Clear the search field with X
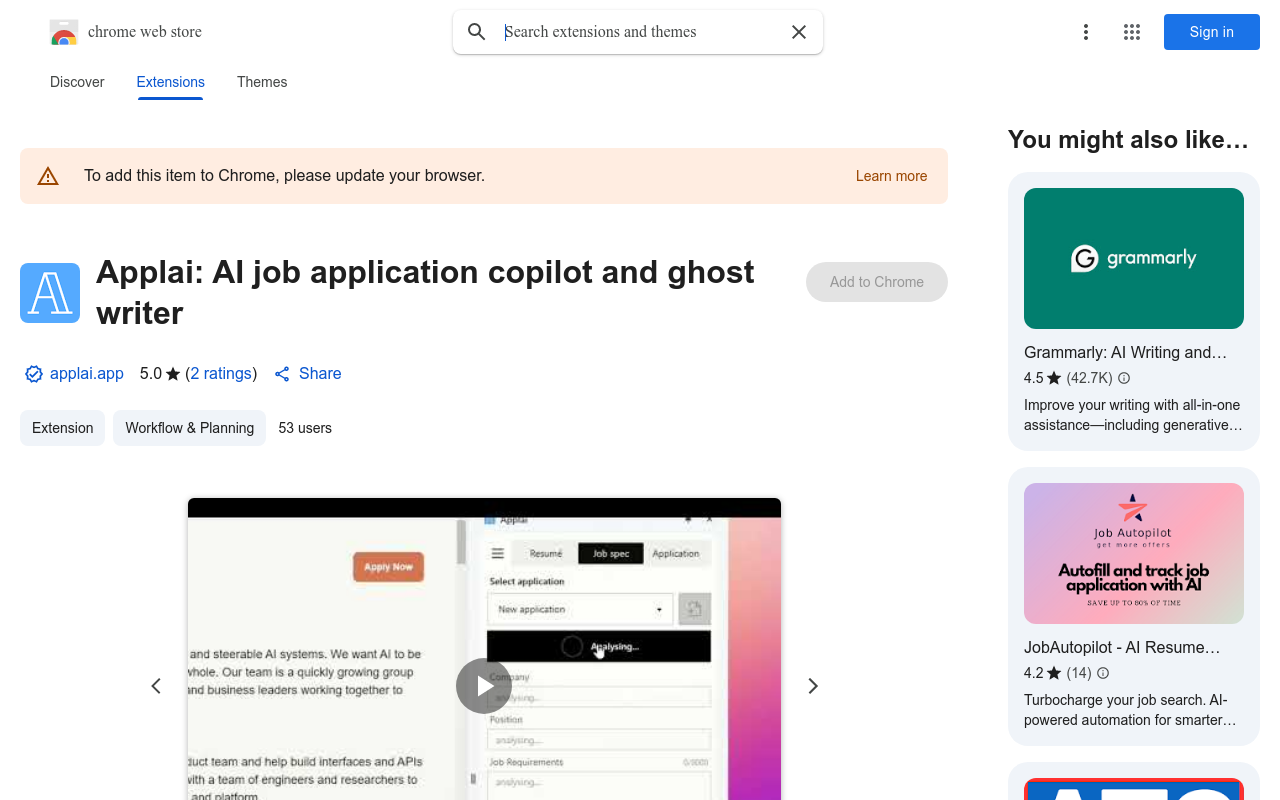The height and width of the screenshot is (800, 1280). pyautogui.click(x=799, y=32)
